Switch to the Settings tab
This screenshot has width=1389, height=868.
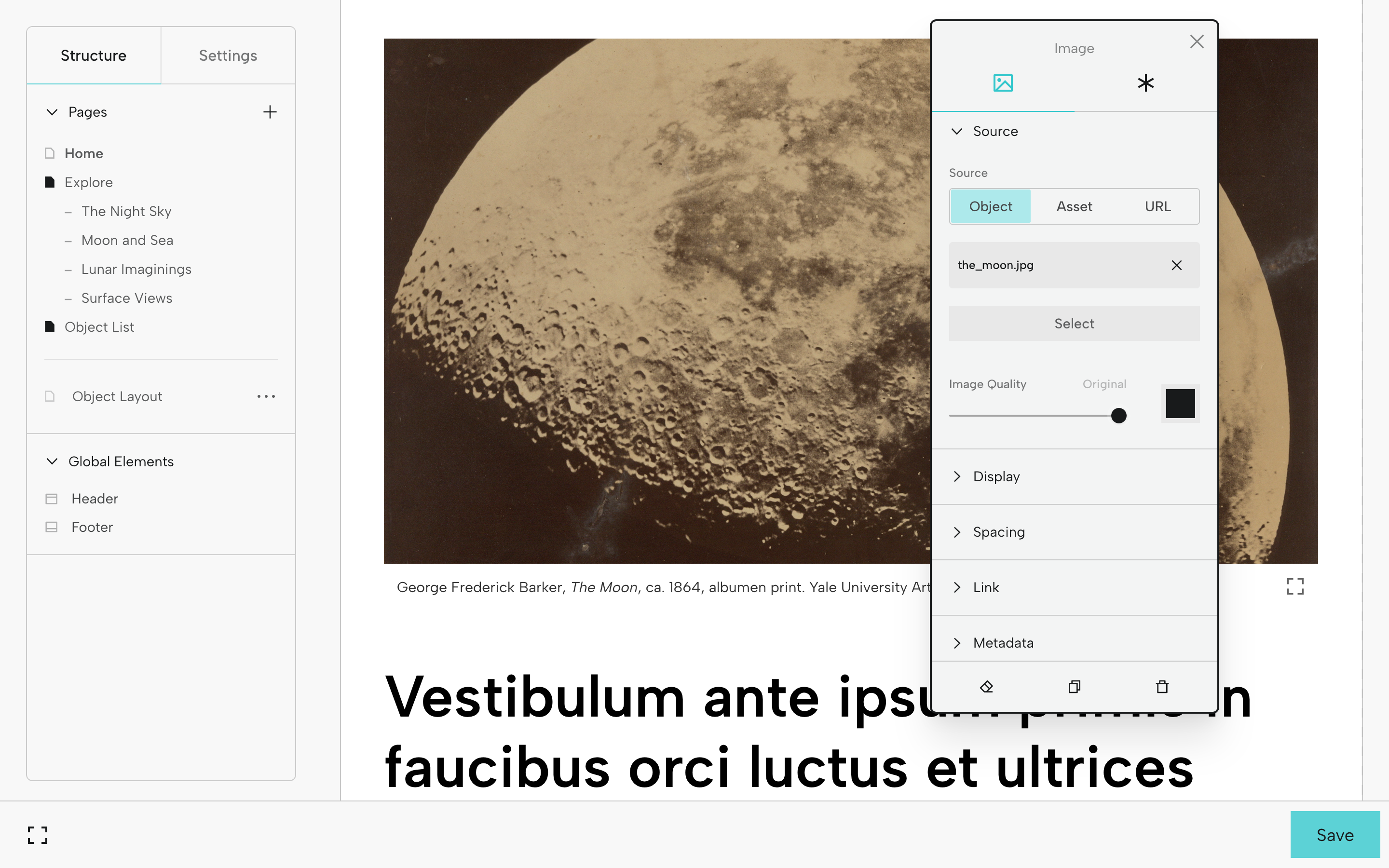pyautogui.click(x=228, y=55)
